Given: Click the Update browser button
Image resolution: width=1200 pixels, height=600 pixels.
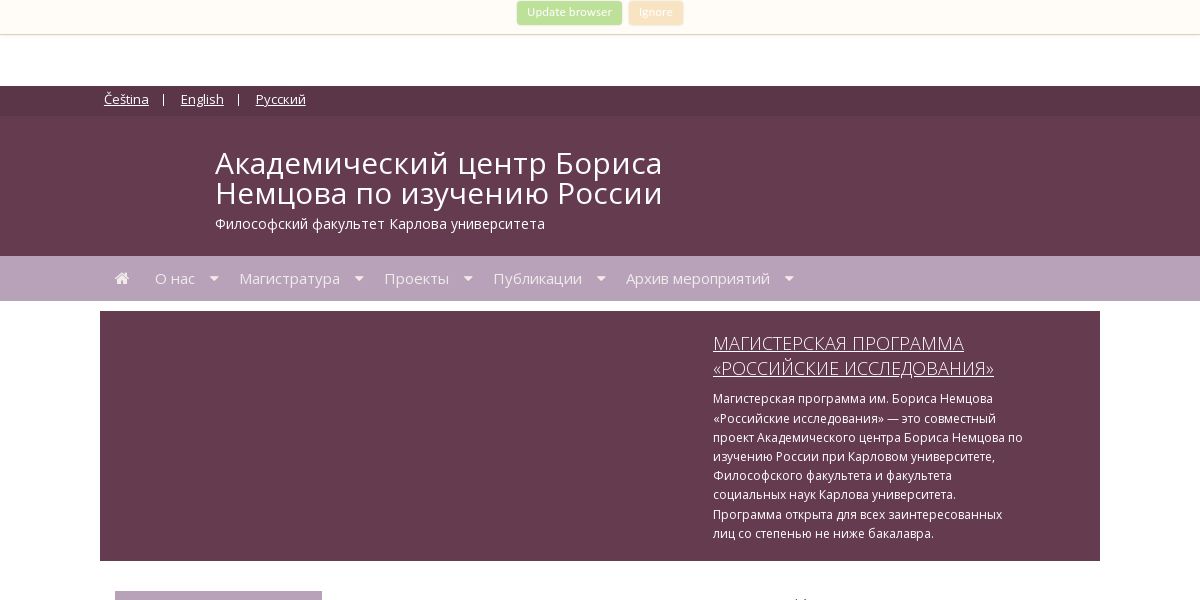Looking at the screenshot, I should (569, 12).
